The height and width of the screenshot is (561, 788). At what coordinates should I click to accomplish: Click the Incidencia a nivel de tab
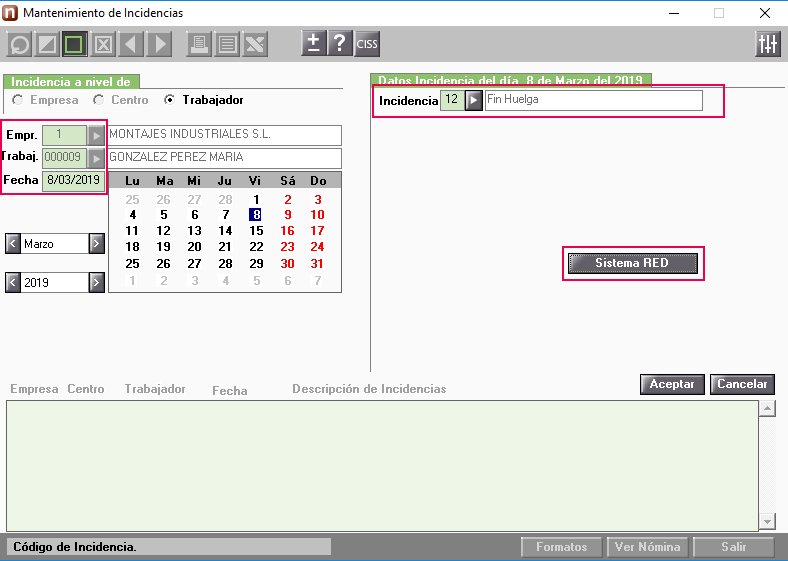pos(71,81)
